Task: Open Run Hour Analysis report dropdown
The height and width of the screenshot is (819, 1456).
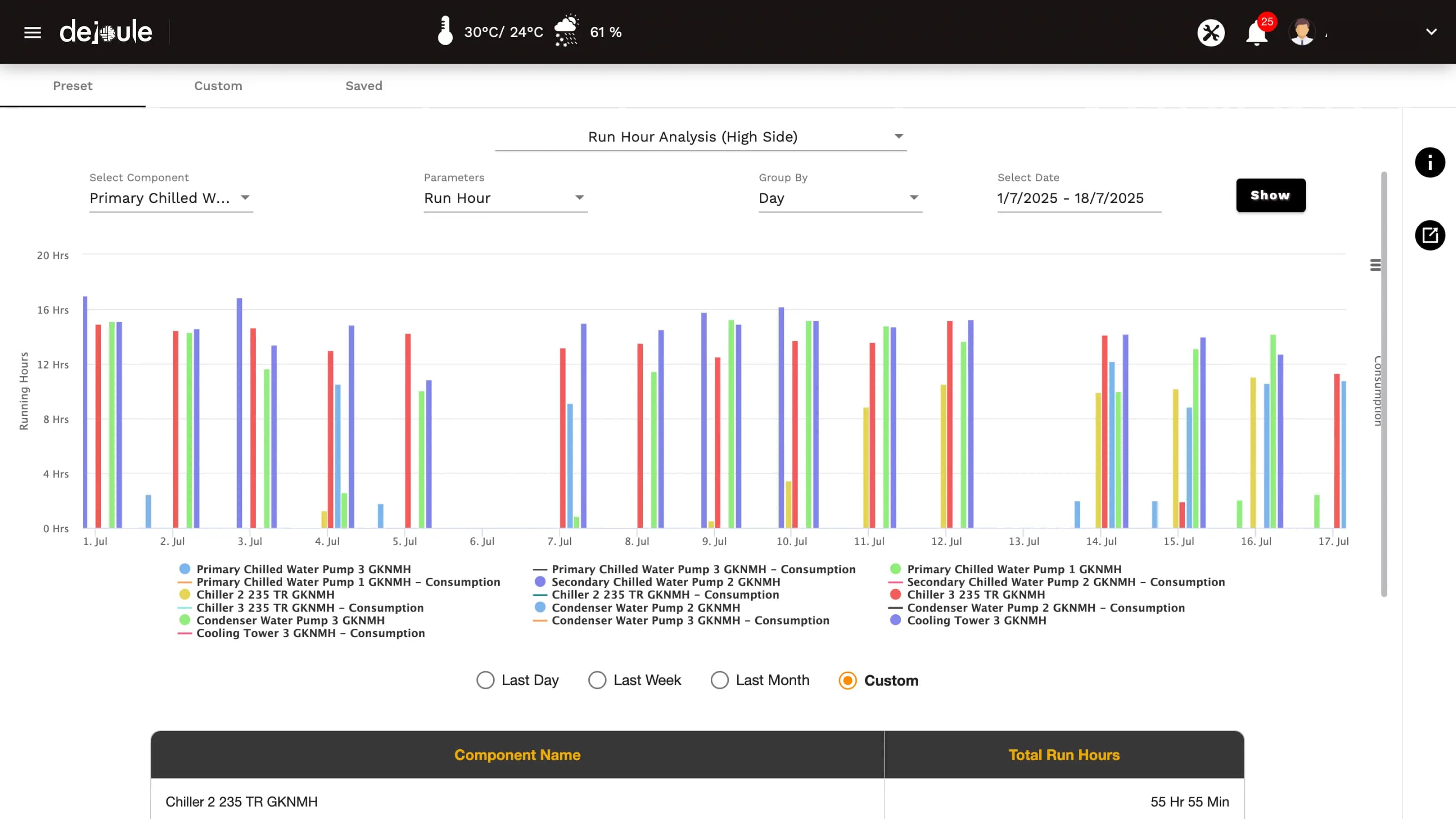Action: 700,137
